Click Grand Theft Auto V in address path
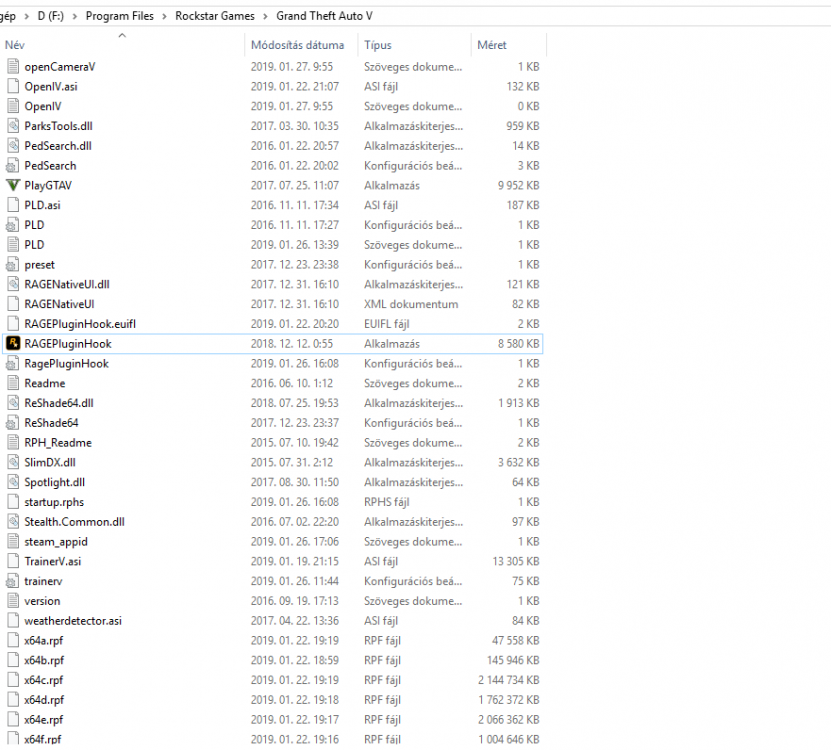 (x=324, y=16)
